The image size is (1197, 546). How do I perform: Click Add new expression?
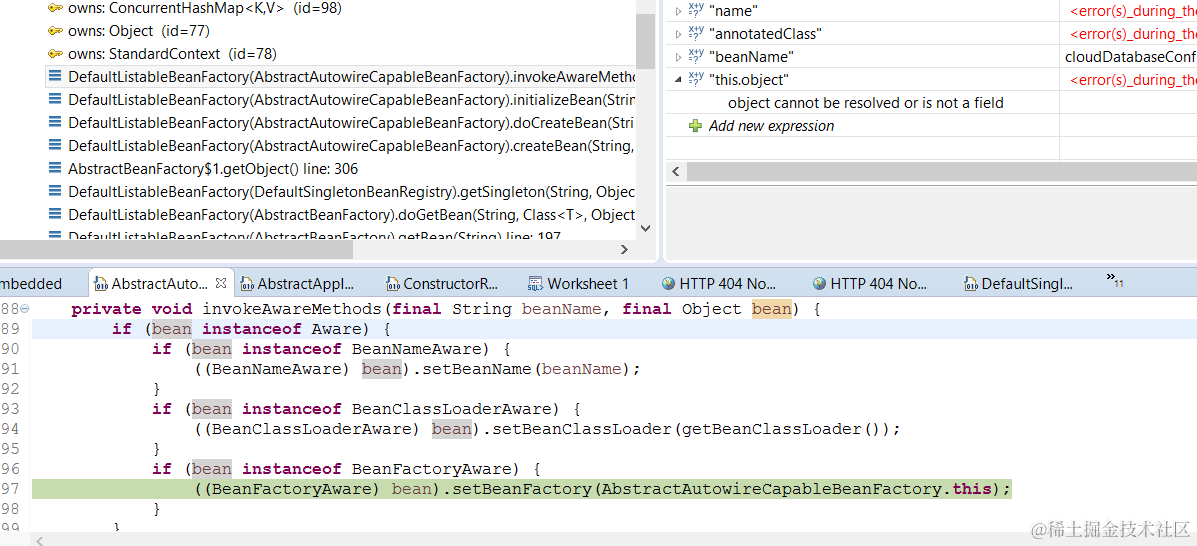click(771, 126)
